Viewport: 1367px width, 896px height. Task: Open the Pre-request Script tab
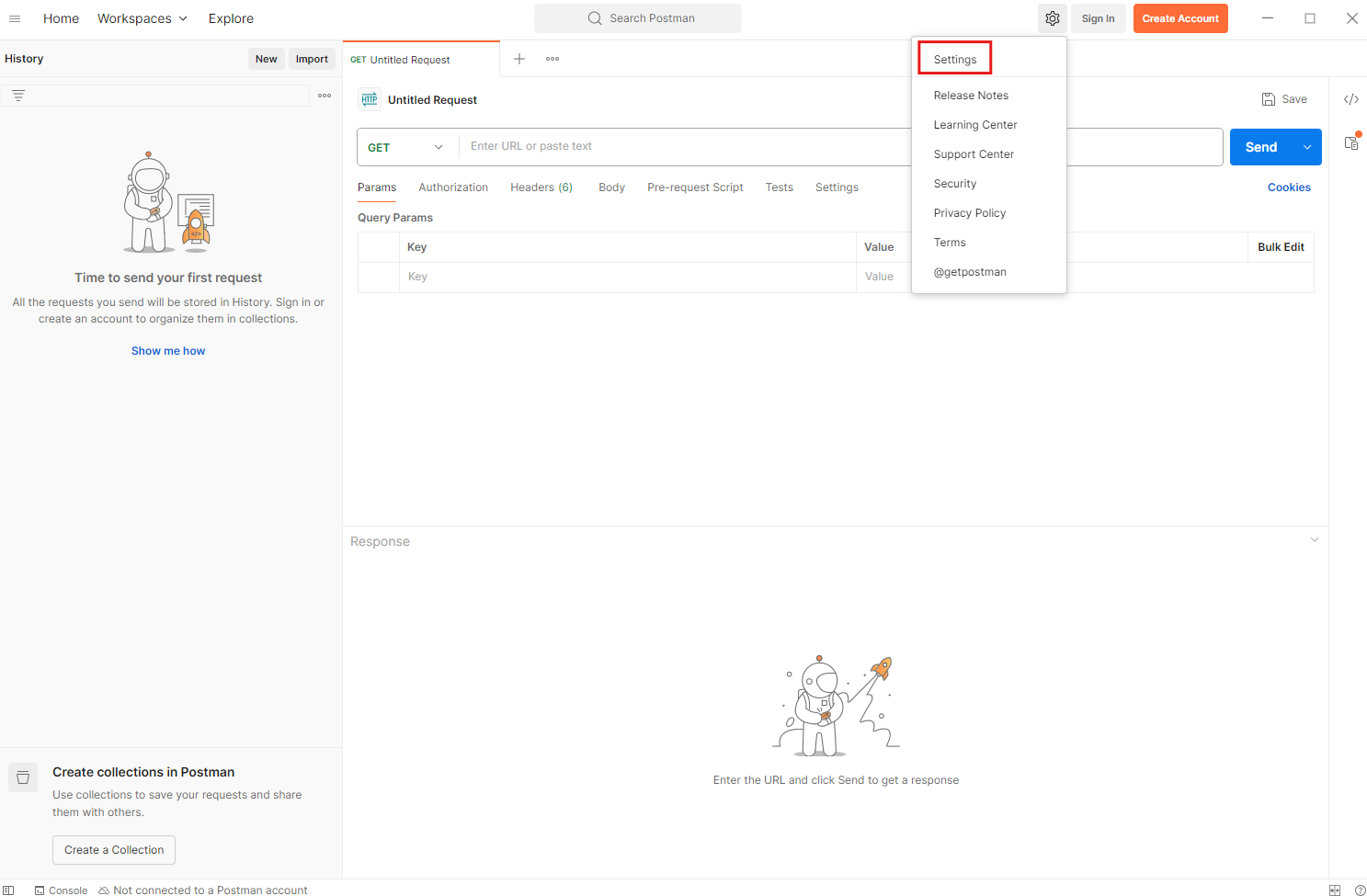click(695, 187)
